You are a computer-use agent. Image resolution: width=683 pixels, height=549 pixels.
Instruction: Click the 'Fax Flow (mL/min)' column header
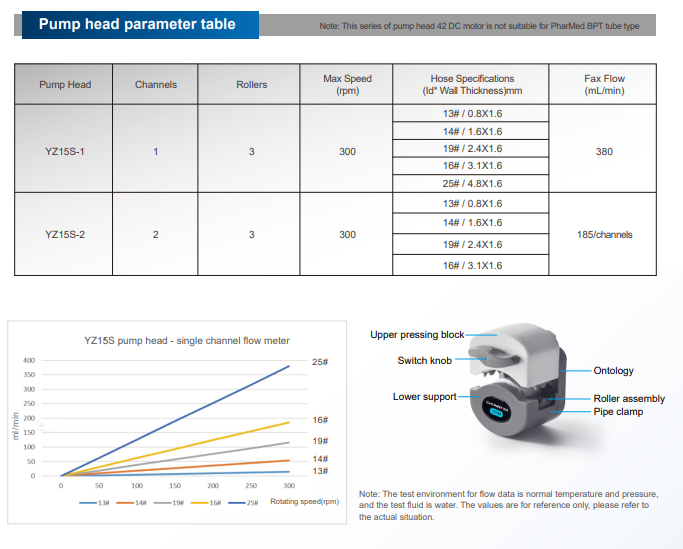pos(604,85)
